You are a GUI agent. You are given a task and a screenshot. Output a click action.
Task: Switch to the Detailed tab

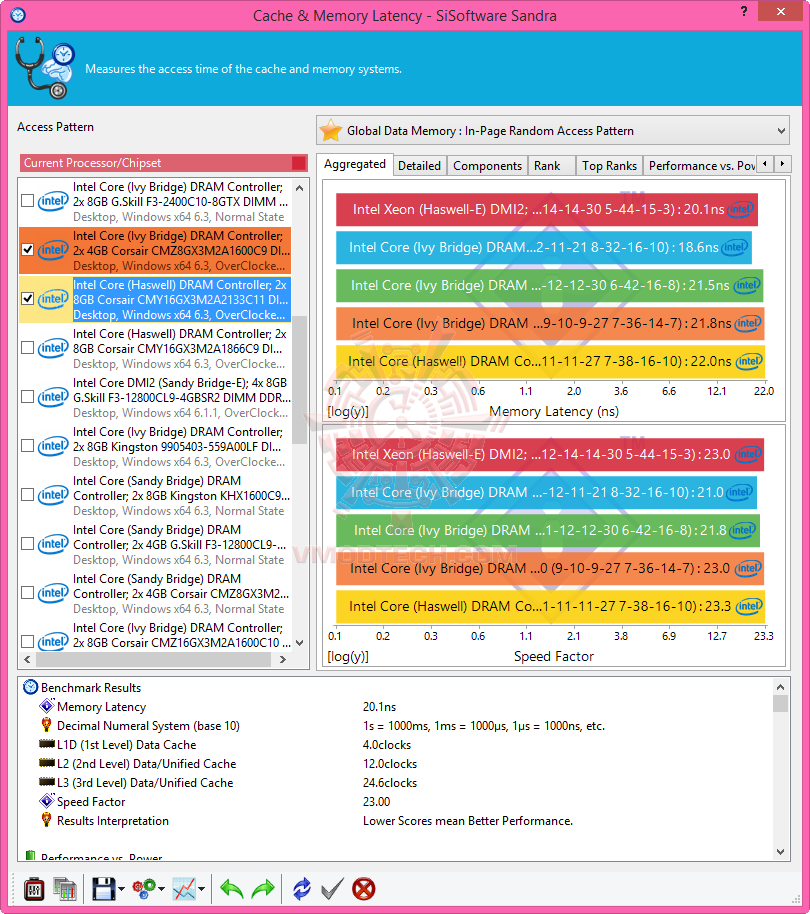tap(420, 166)
